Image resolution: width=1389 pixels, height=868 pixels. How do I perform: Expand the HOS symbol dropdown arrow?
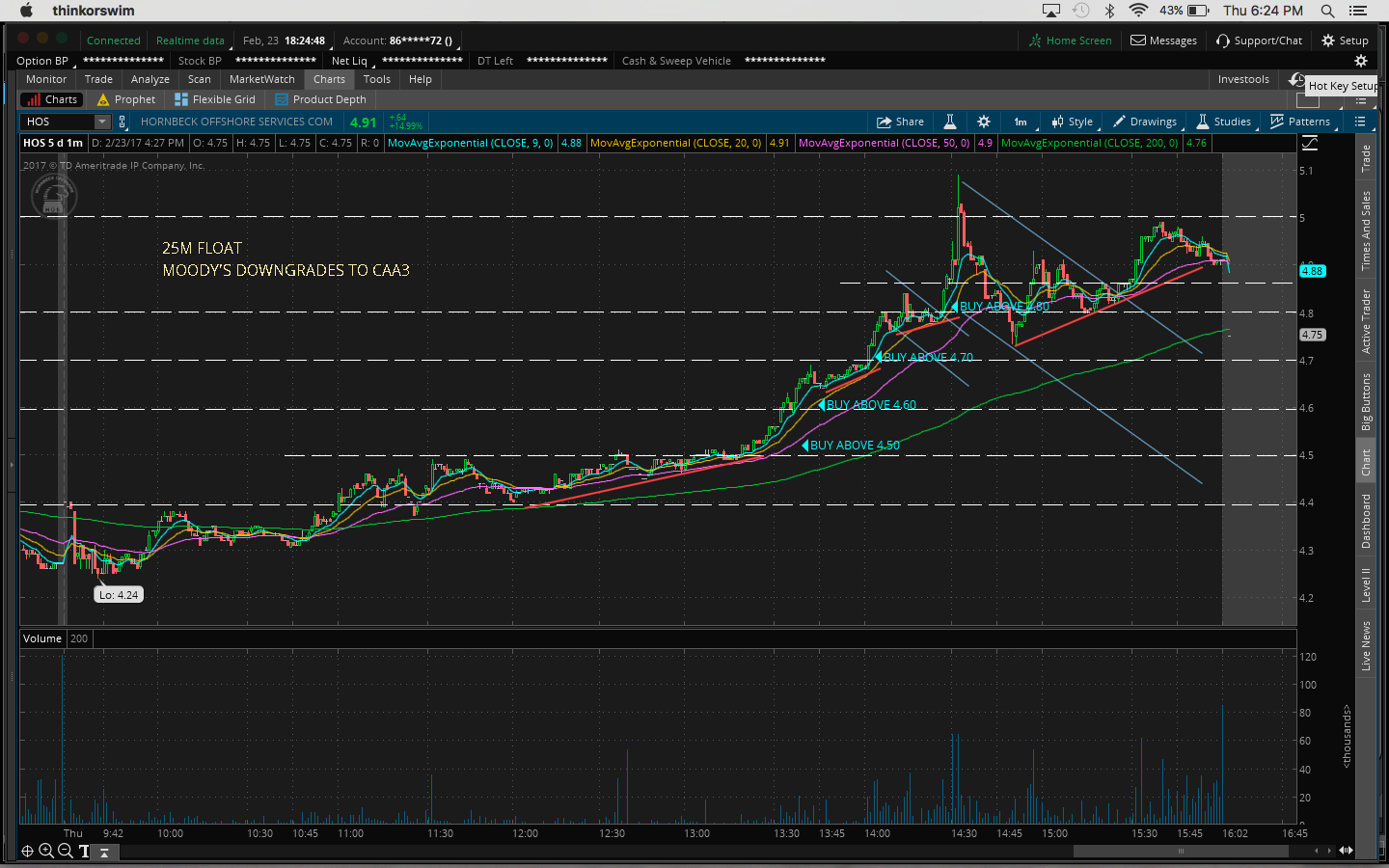point(102,122)
